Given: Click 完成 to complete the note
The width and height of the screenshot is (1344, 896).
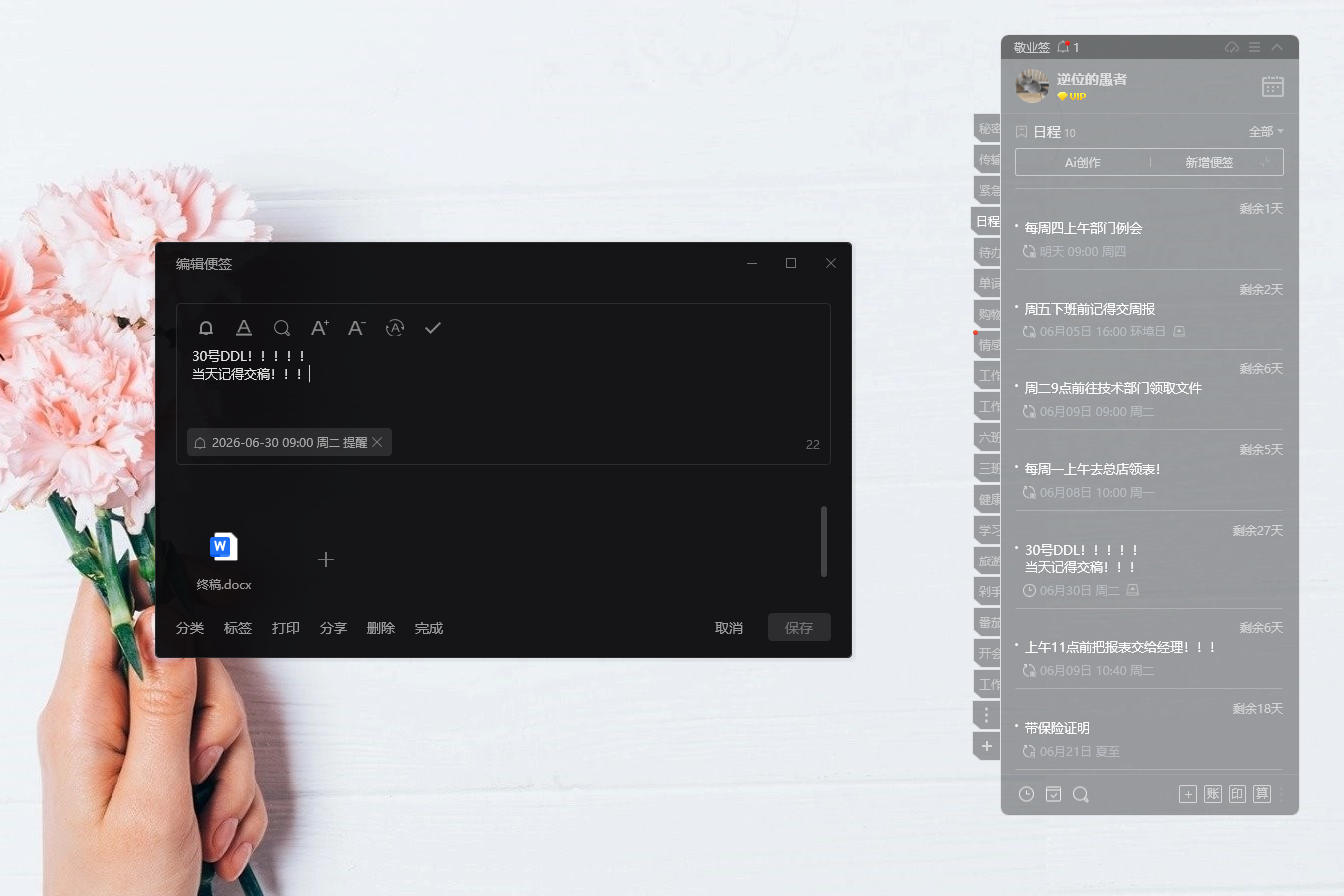Looking at the screenshot, I should point(429,628).
